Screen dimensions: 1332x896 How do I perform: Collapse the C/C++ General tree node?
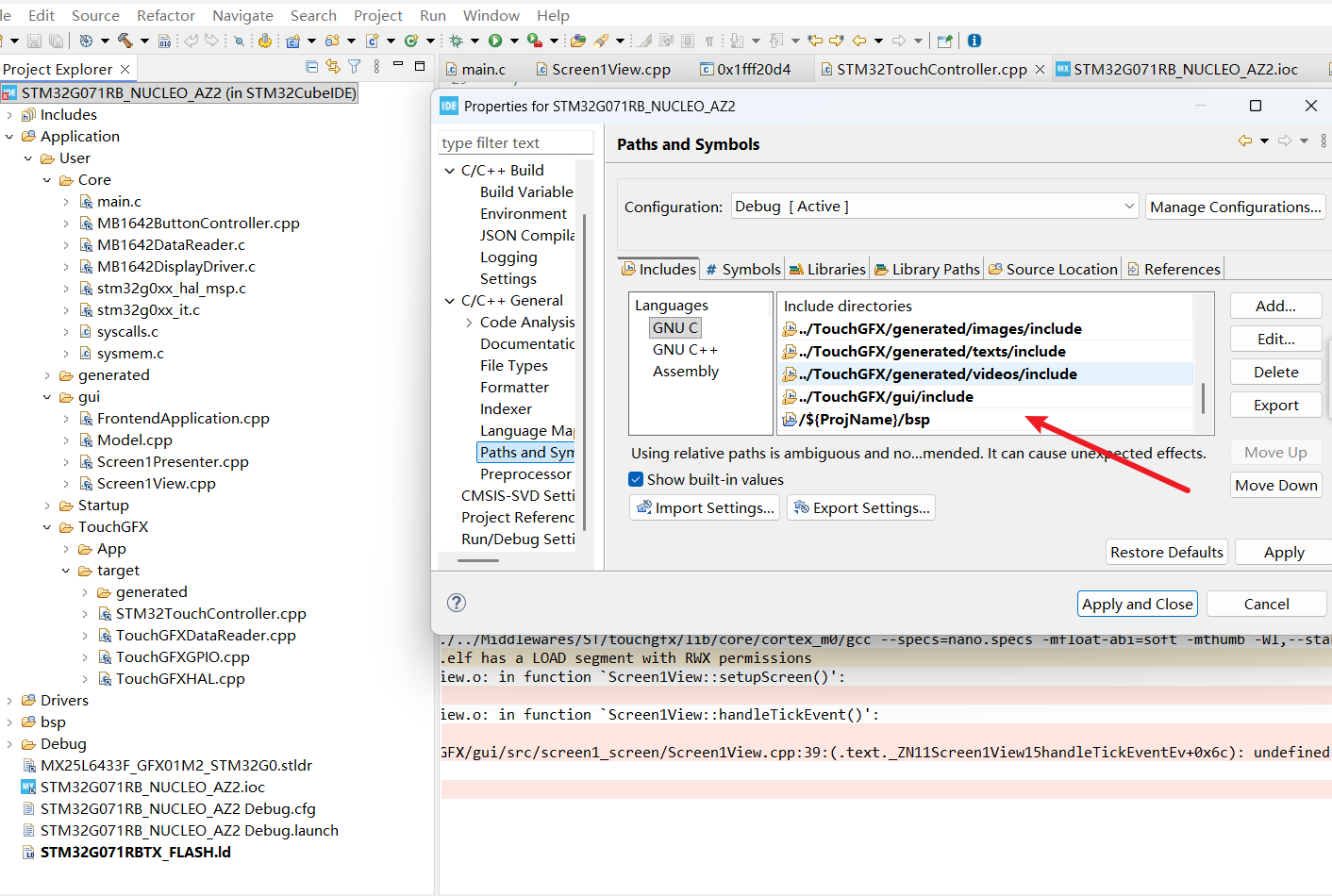tap(450, 301)
